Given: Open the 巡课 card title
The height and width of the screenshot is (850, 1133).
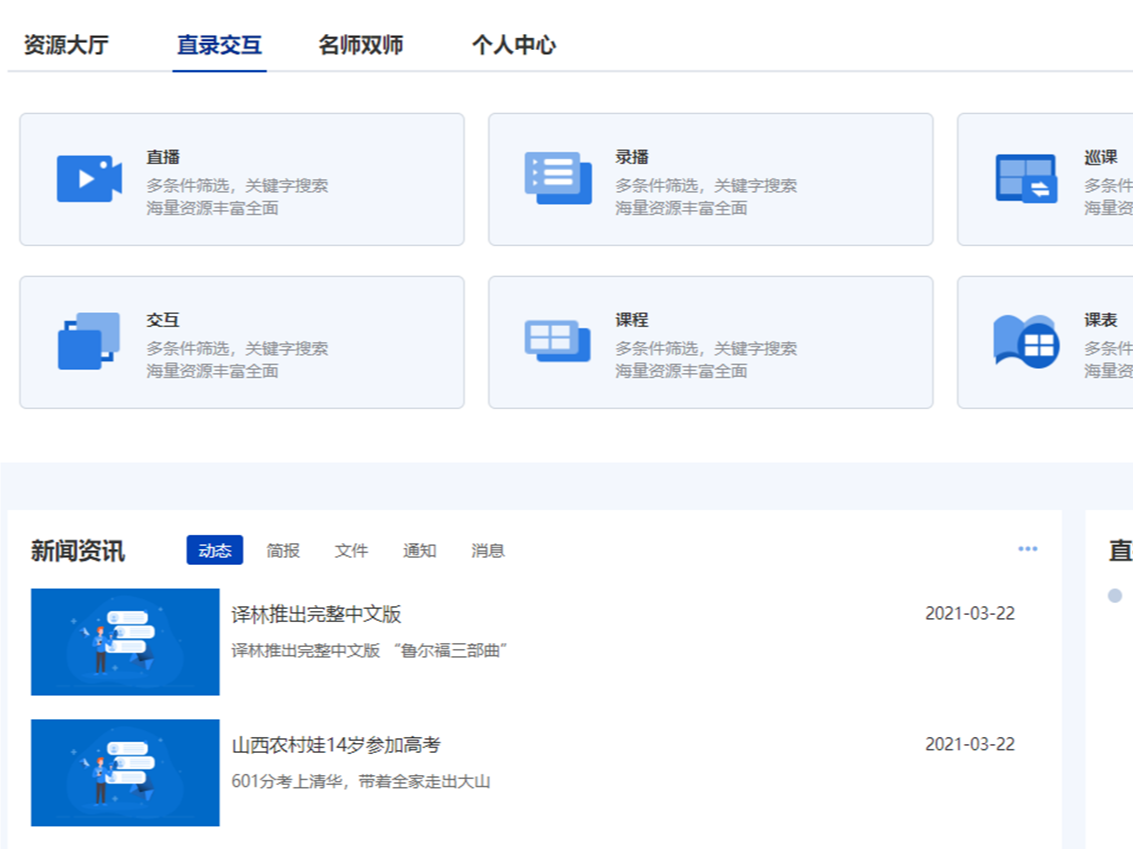Looking at the screenshot, I should [x=1100, y=157].
